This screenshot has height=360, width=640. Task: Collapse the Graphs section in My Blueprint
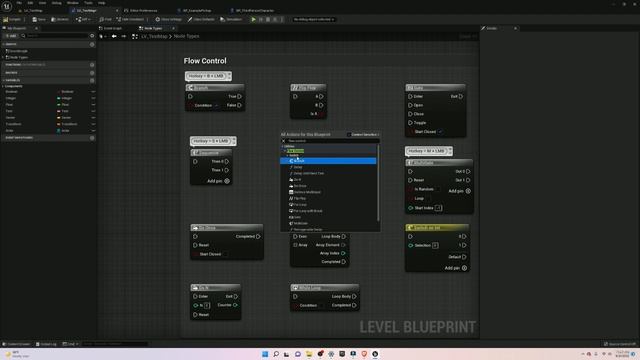coord(3,44)
